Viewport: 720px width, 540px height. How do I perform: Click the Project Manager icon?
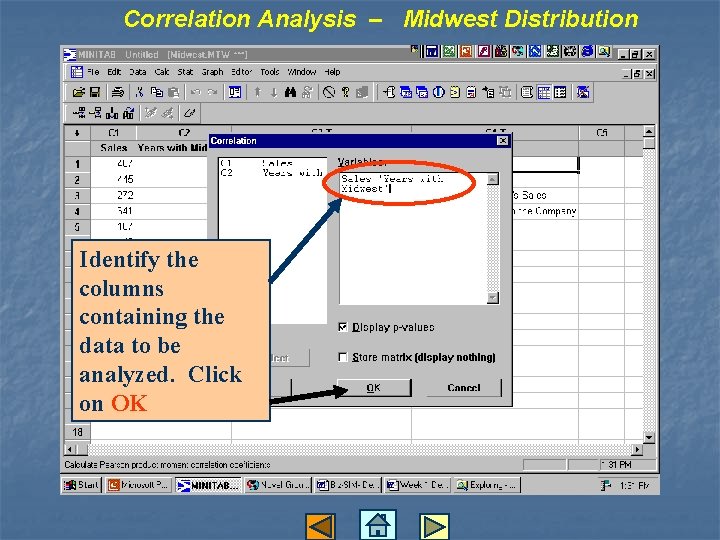560,92
